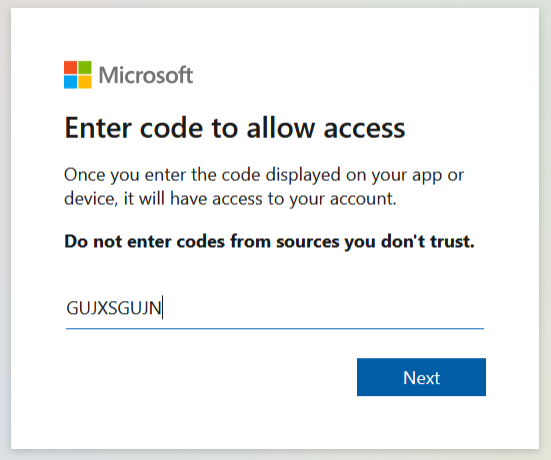
Task: Click the green square in Microsoft logo
Action: click(x=85, y=67)
